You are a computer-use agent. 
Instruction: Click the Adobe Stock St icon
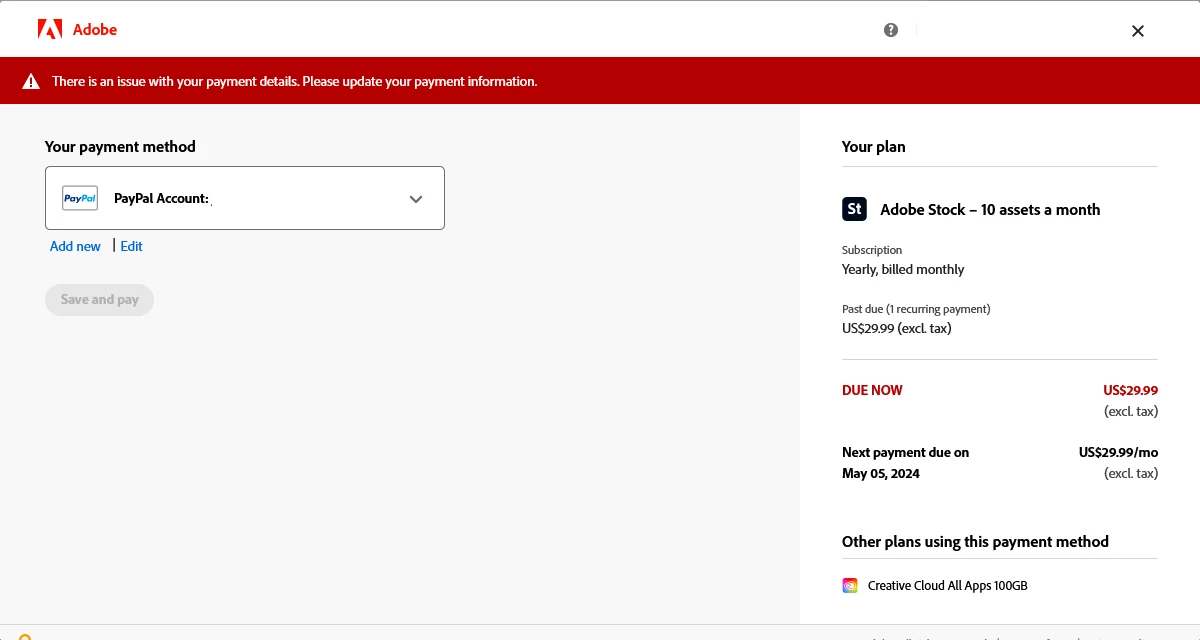(x=854, y=209)
